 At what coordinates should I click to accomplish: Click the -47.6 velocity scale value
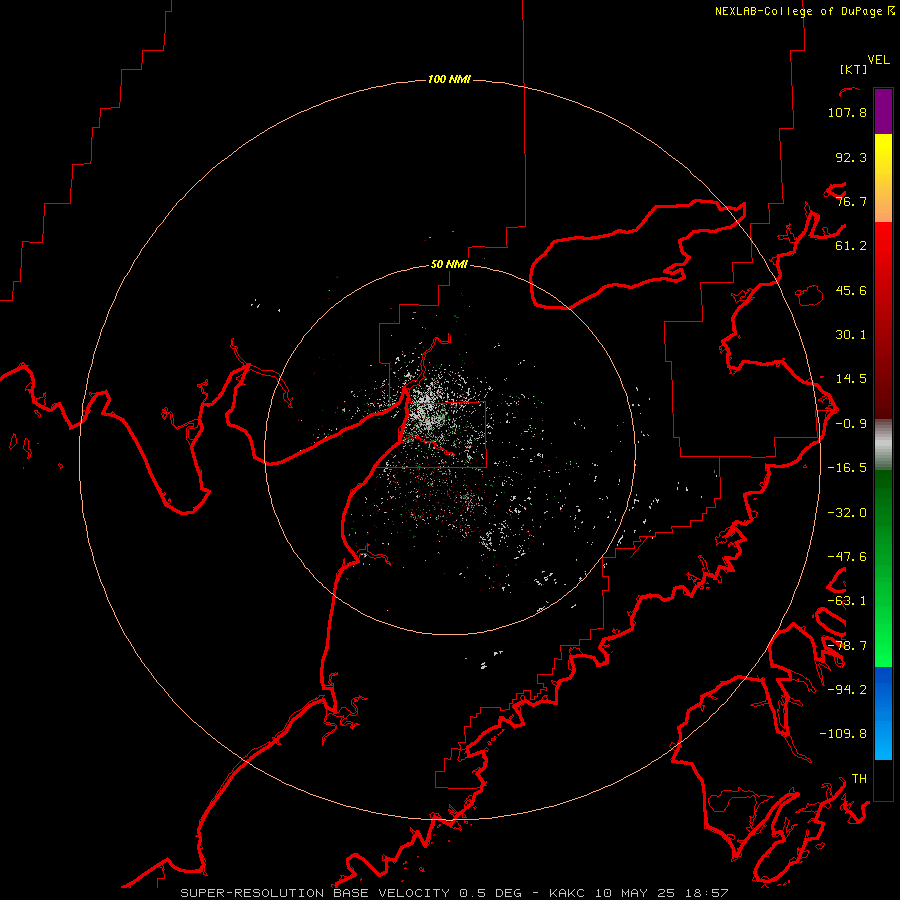pyautogui.click(x=847, y=557)
